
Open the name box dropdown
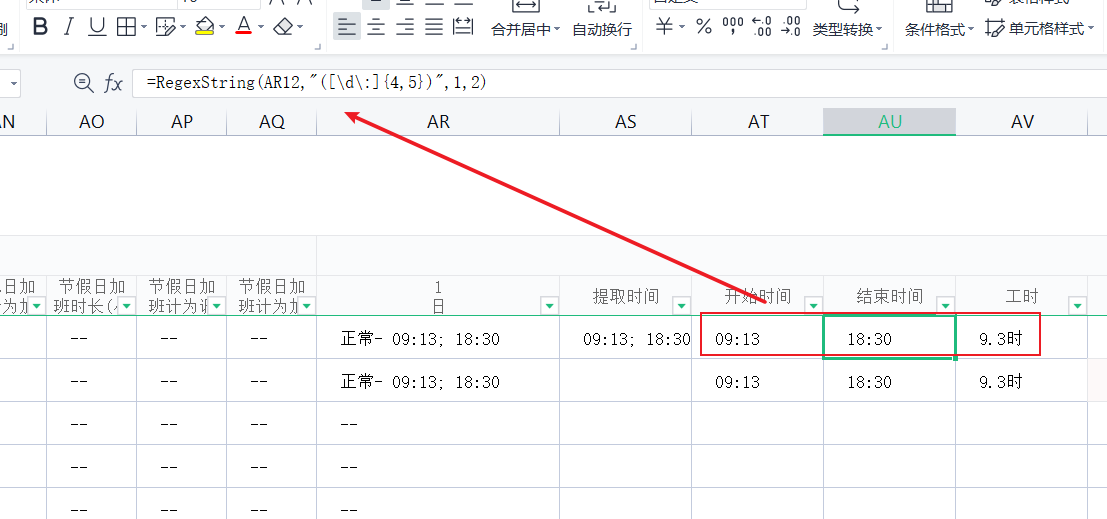click(x=13, y=84)
